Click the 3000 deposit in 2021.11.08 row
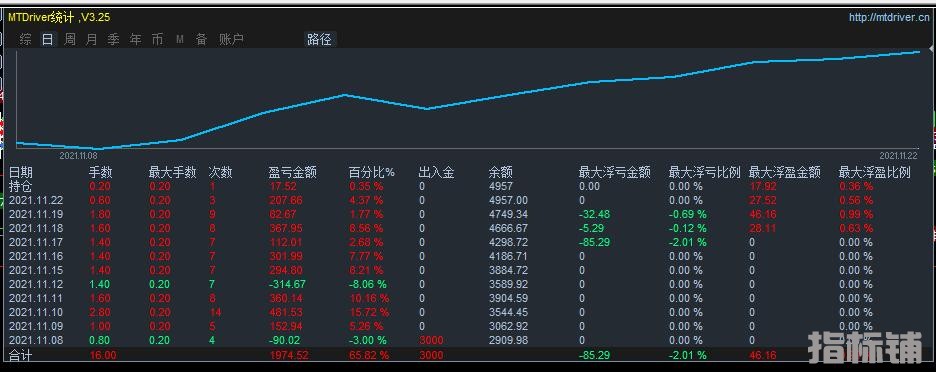The height and width of the screenshot is (372, 936). (431, 340)
